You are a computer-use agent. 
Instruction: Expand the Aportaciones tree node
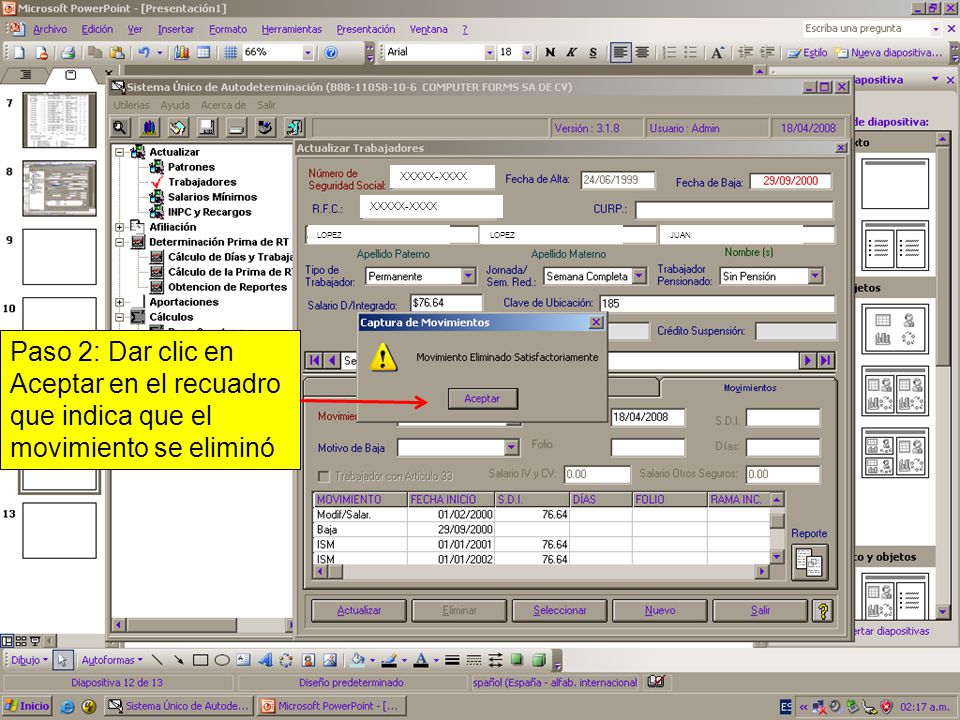coord(119,302)
